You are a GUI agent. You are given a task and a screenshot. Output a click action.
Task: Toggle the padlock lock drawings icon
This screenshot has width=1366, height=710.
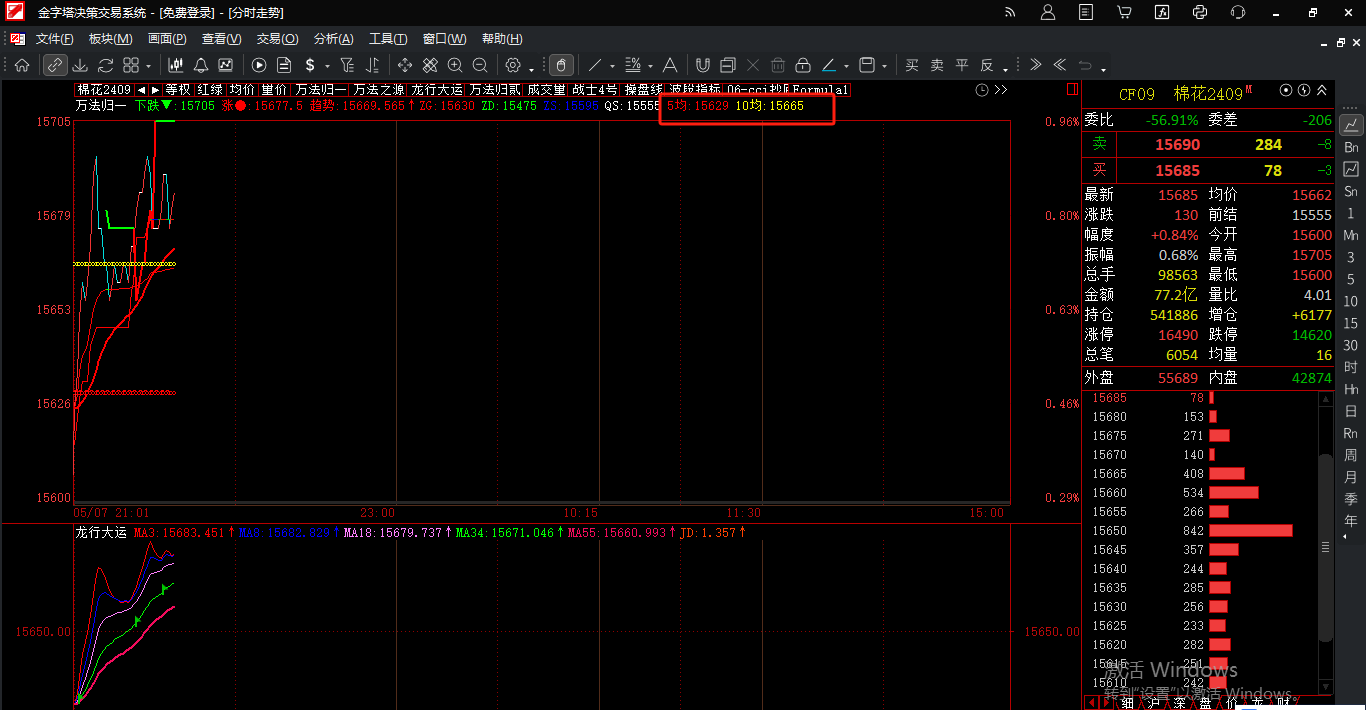pyautogui.click(x=802, y=65)
